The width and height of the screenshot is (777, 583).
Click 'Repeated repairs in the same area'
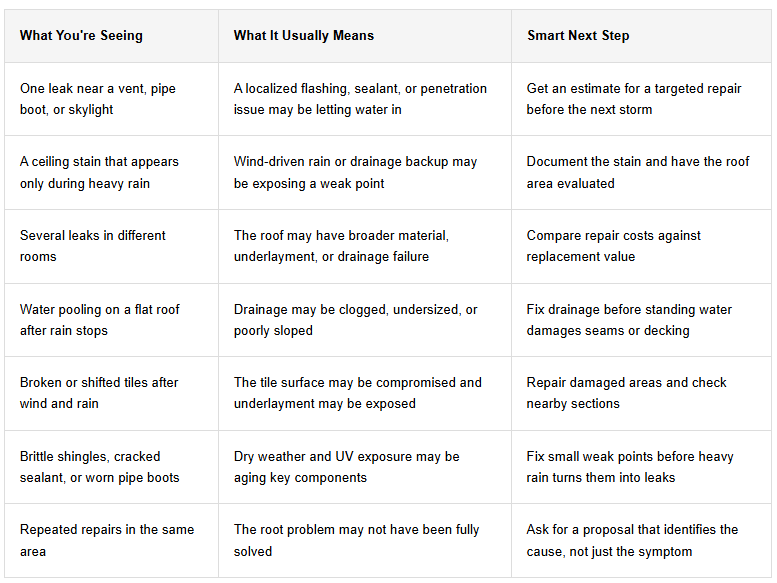pos(111,540)
